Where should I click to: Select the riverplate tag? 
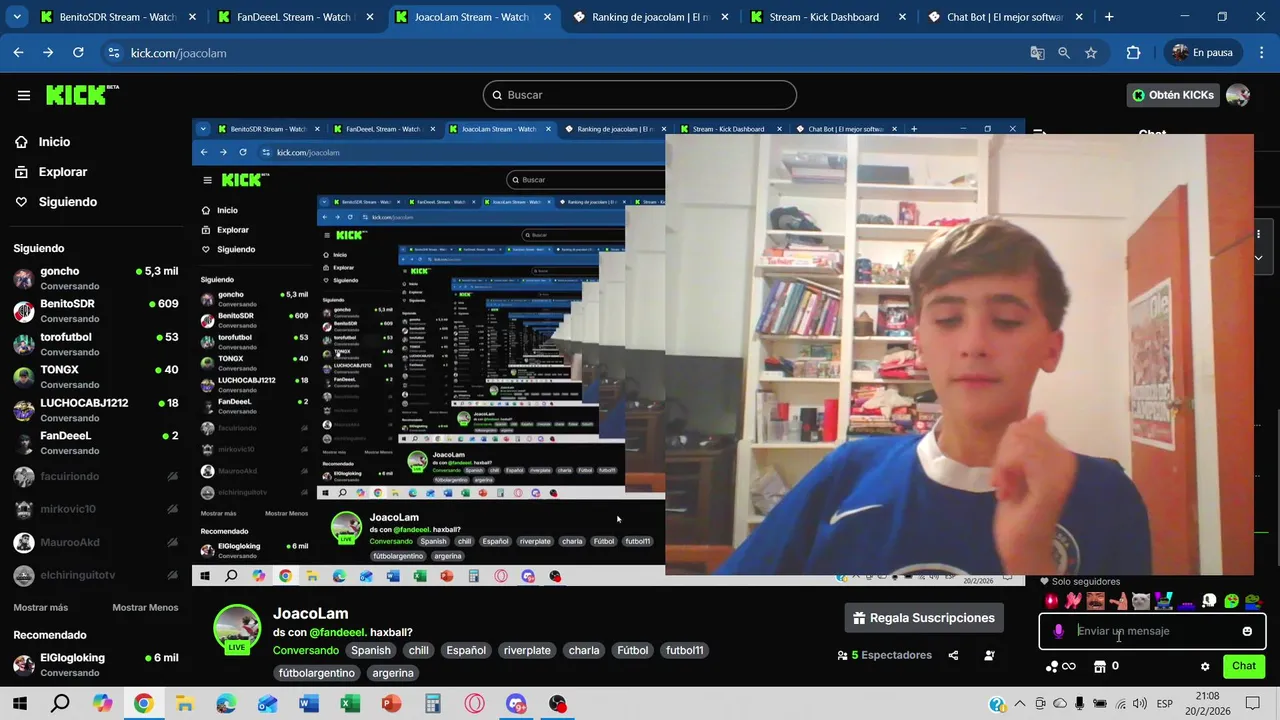click(527, 650)
